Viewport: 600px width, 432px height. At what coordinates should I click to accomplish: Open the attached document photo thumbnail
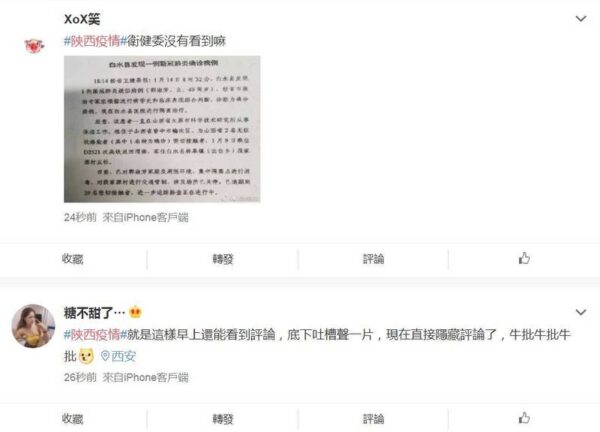162,129
